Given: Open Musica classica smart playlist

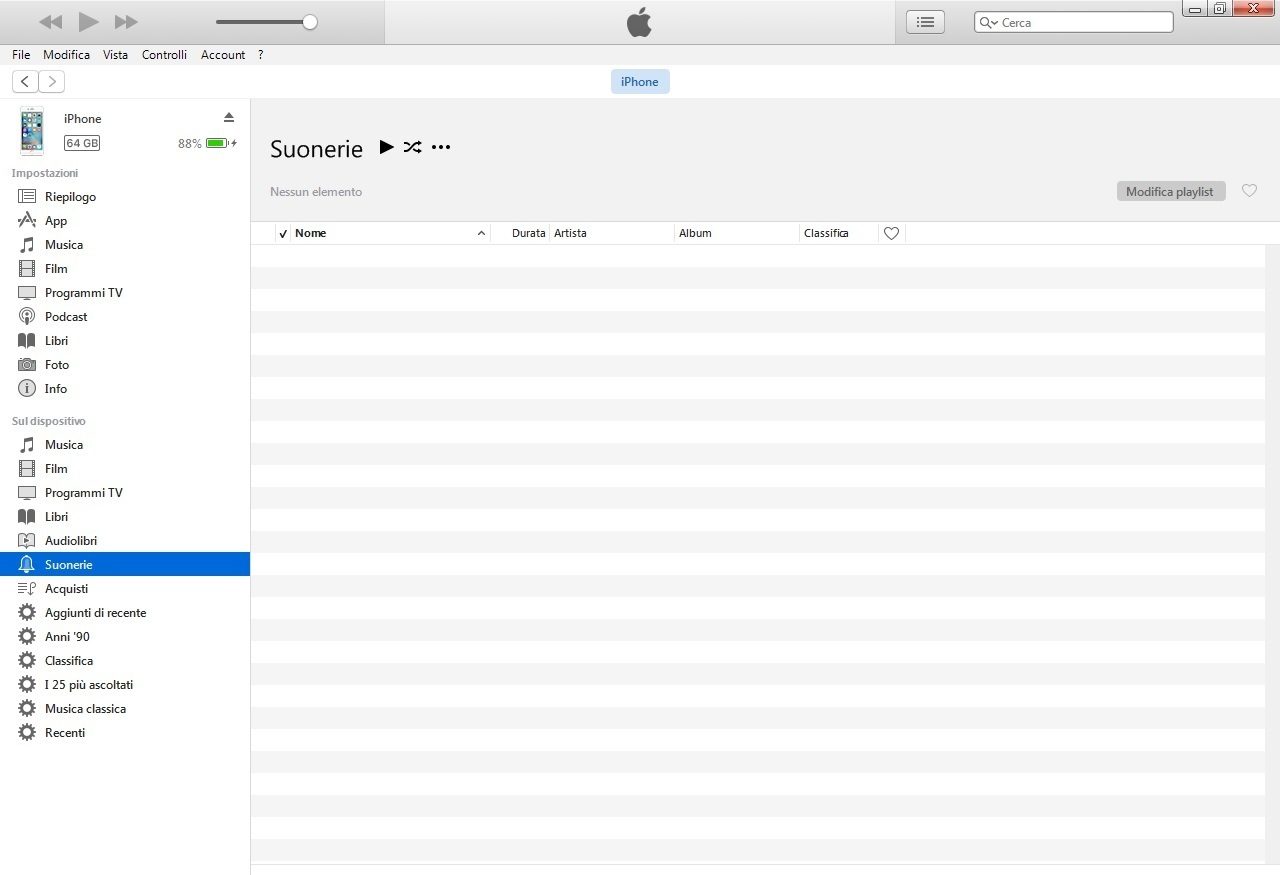Looking at the screenshot, I should pyautogui.click(x=125, y=709).
